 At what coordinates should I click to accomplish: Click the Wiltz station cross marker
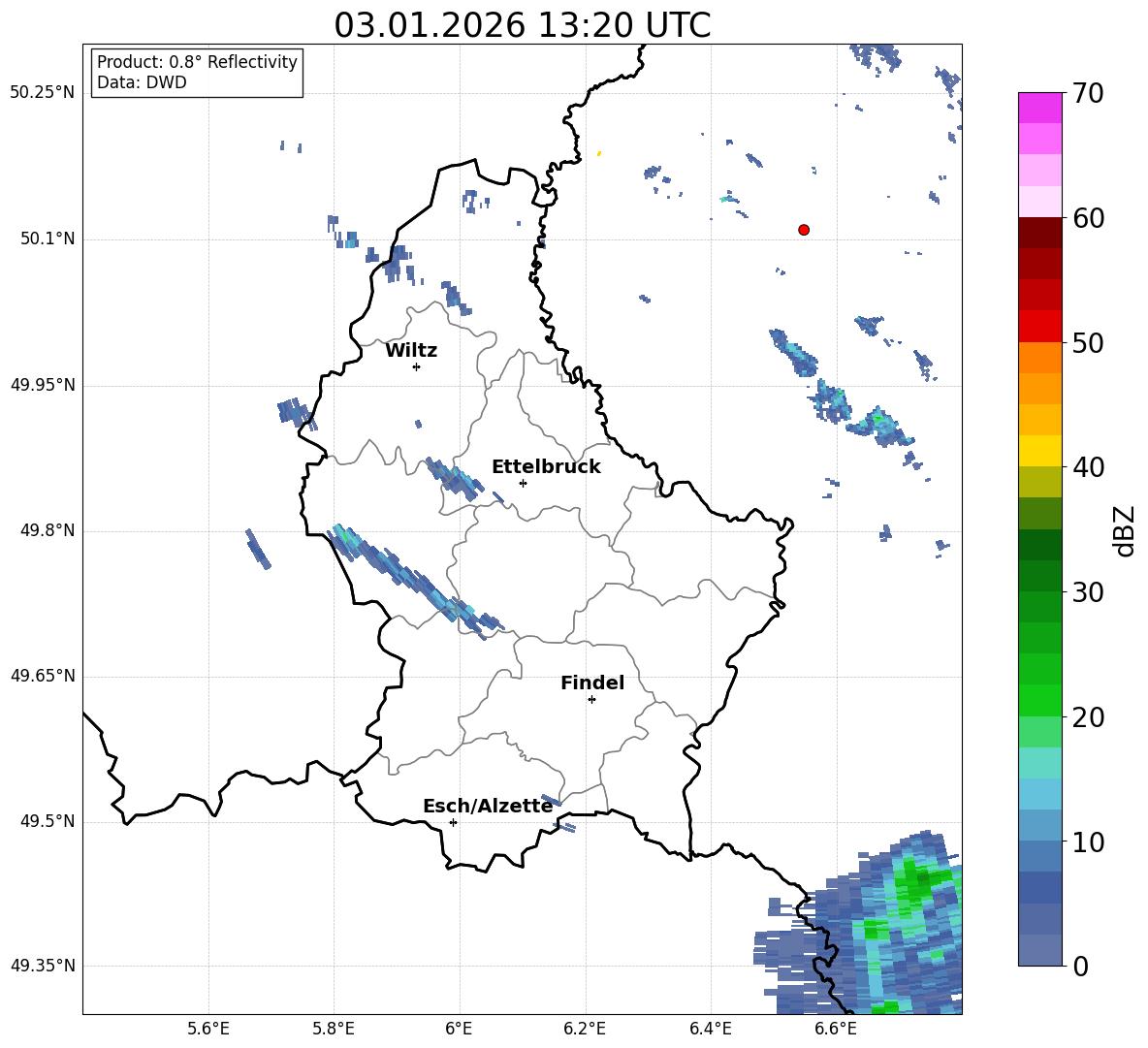(x=417, y=366)
